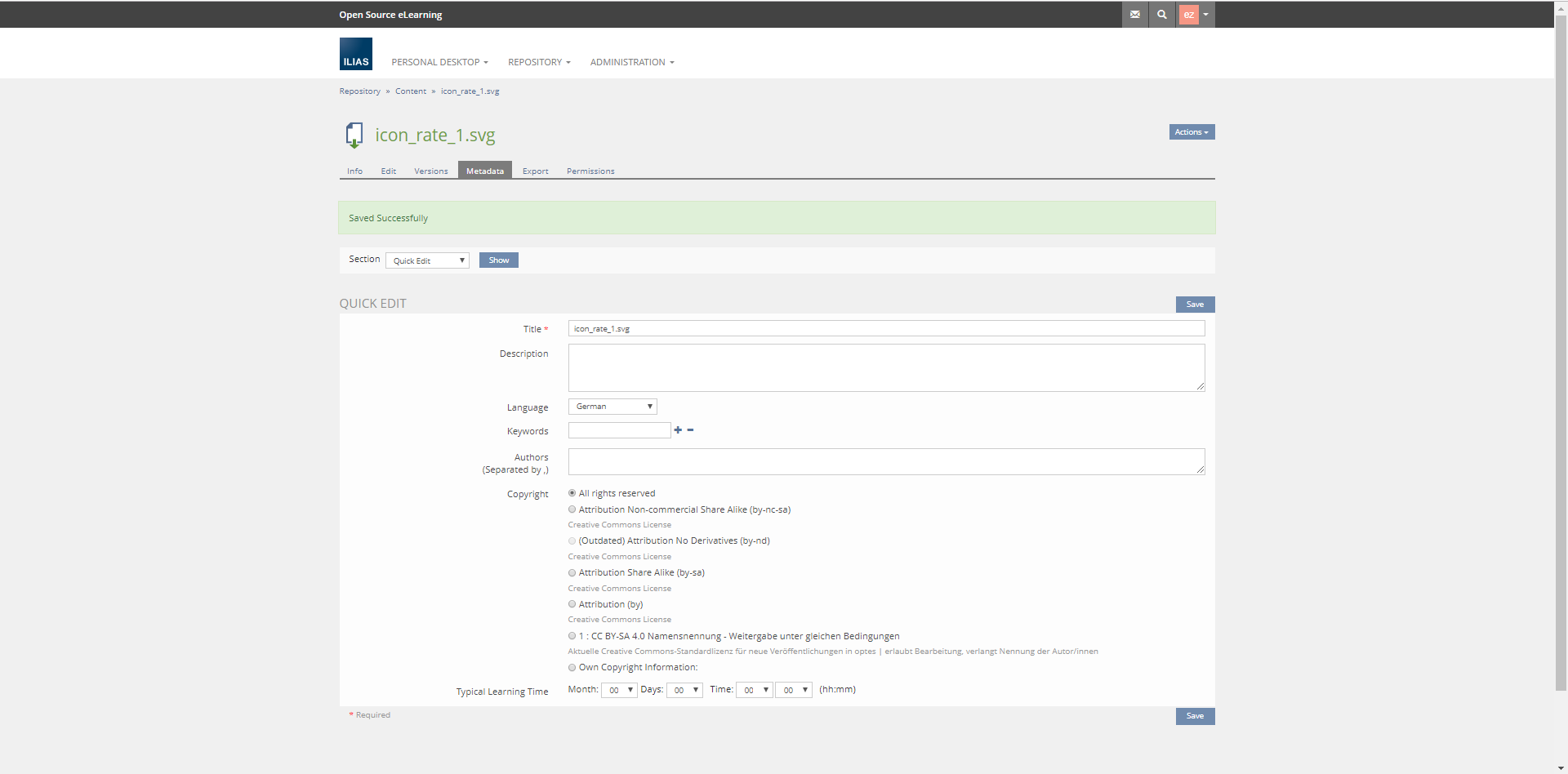This screenshot has width=1568, height=774.
Task: Open the Versions tab
Action: coord(430,171)
